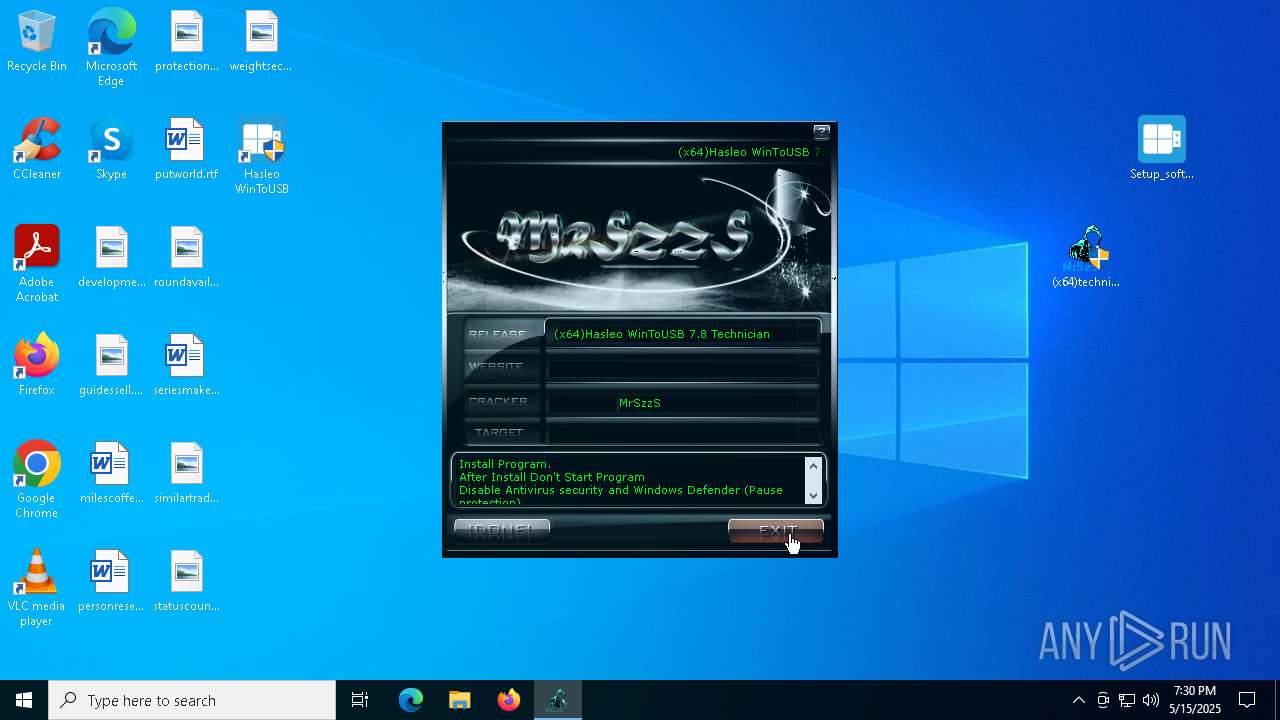Viewport: 1280px width, 720px height.
Task: Open Task View on the taskbar
Action: pyautogui.click(x=360, y=700)
